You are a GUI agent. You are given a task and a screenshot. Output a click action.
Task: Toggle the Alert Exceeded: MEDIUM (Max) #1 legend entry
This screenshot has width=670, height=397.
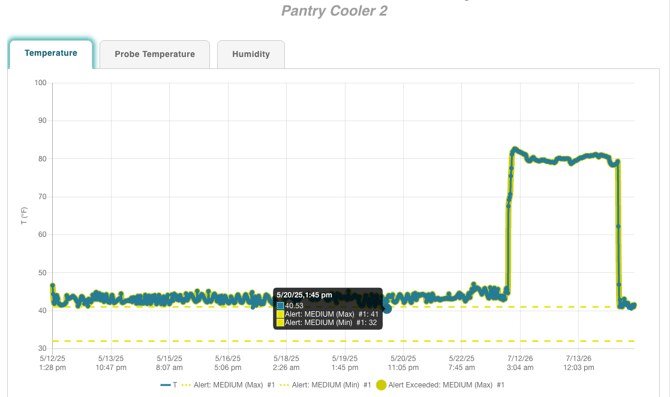[x=440, y=385]
